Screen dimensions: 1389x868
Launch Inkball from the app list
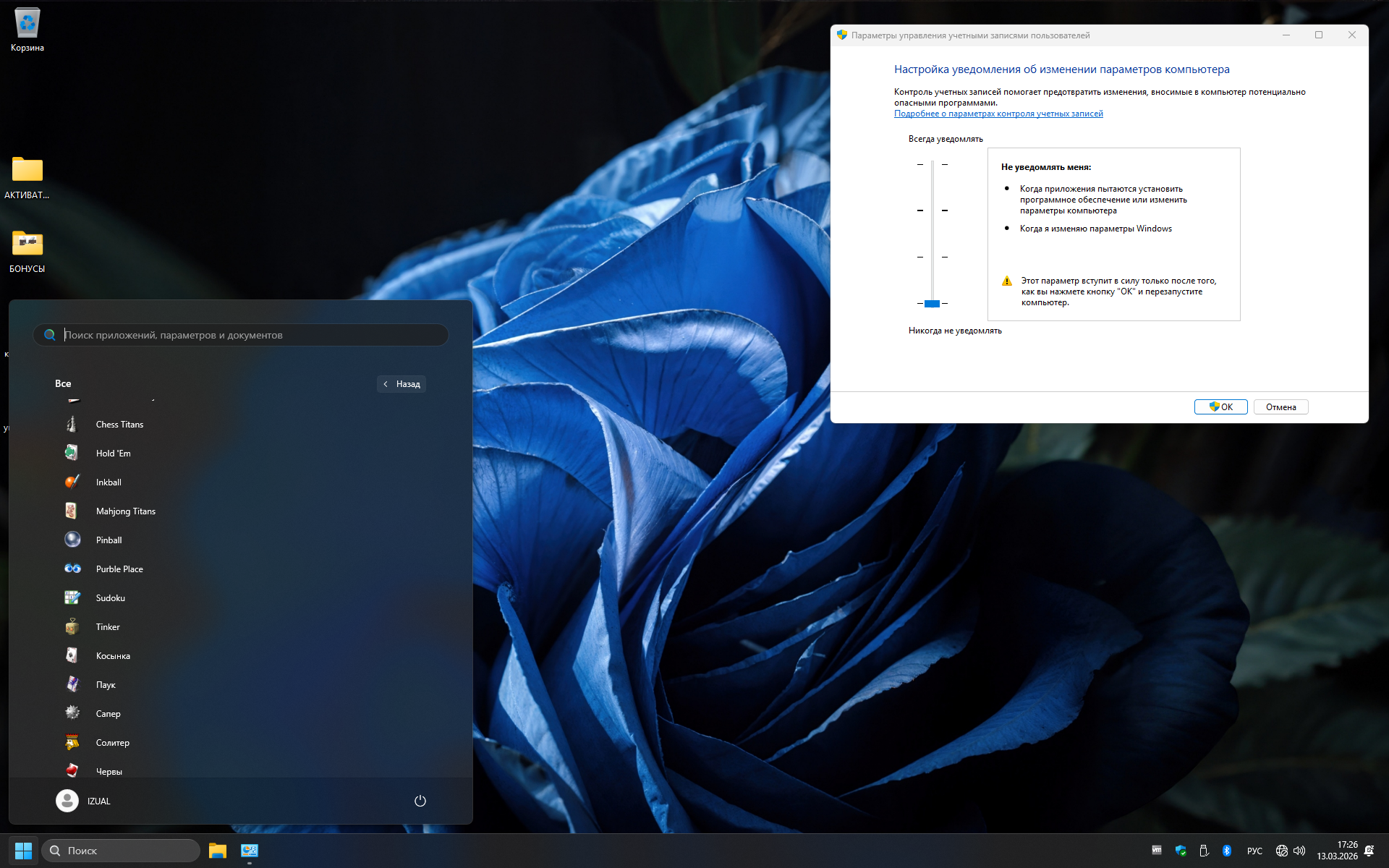[108, 482]
